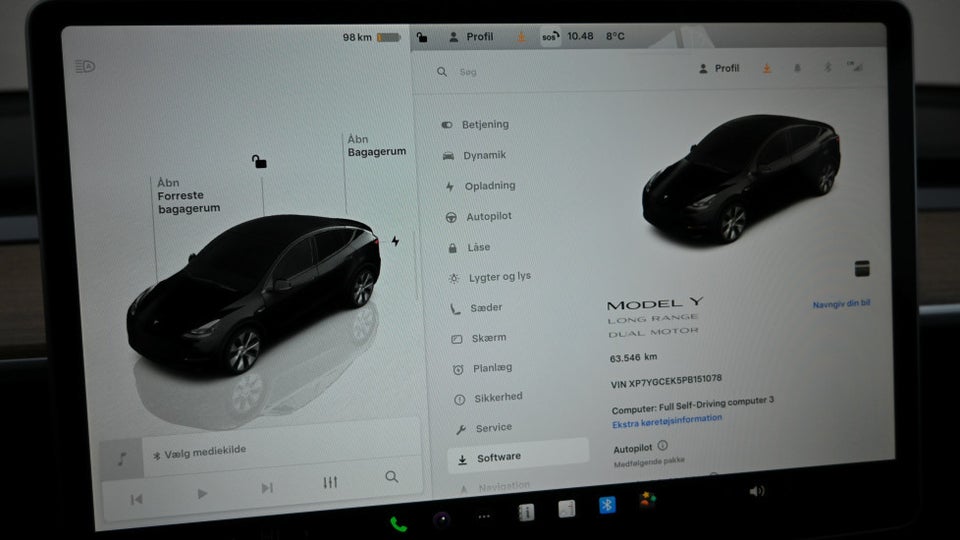This screenshot has width=960, height=540.
Task: Open Profil in the top status bar
Action: (471, 37)
